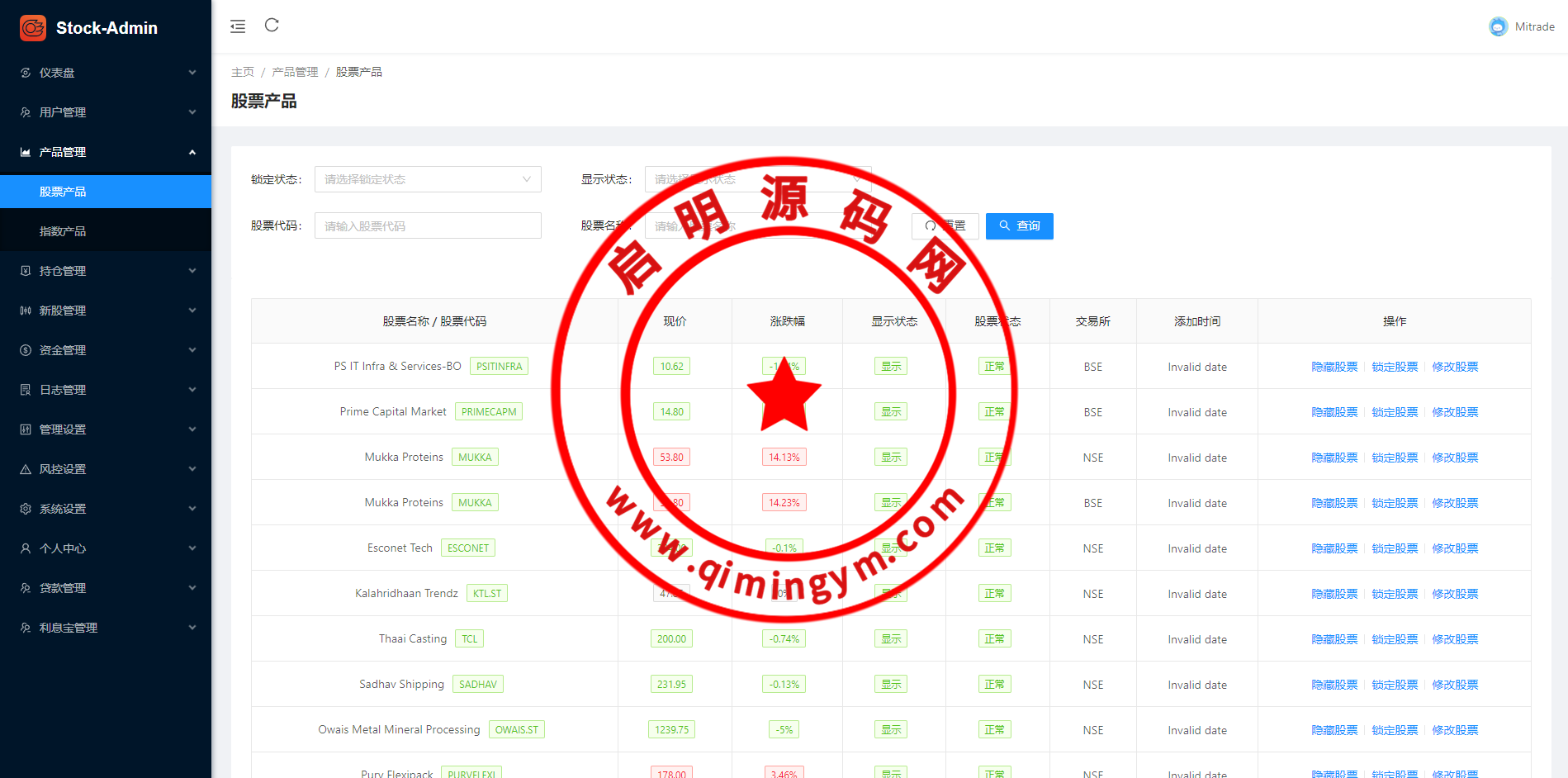Click the 资金管理 coin icon
Image resolution: width=1568 pixels, height=778 pixels.
coord(26,350)
